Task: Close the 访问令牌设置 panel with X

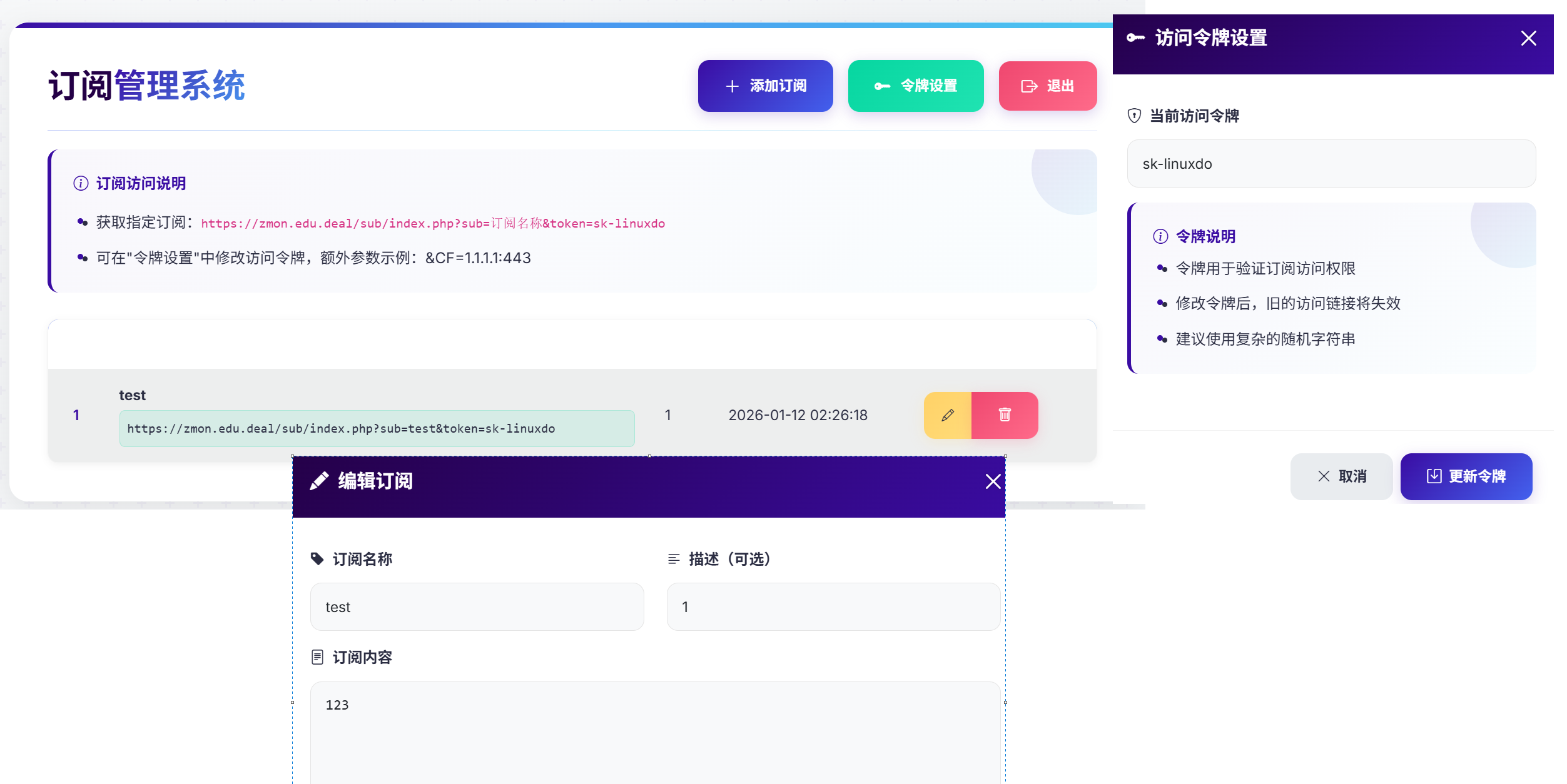Action: tap(1528, 39)
